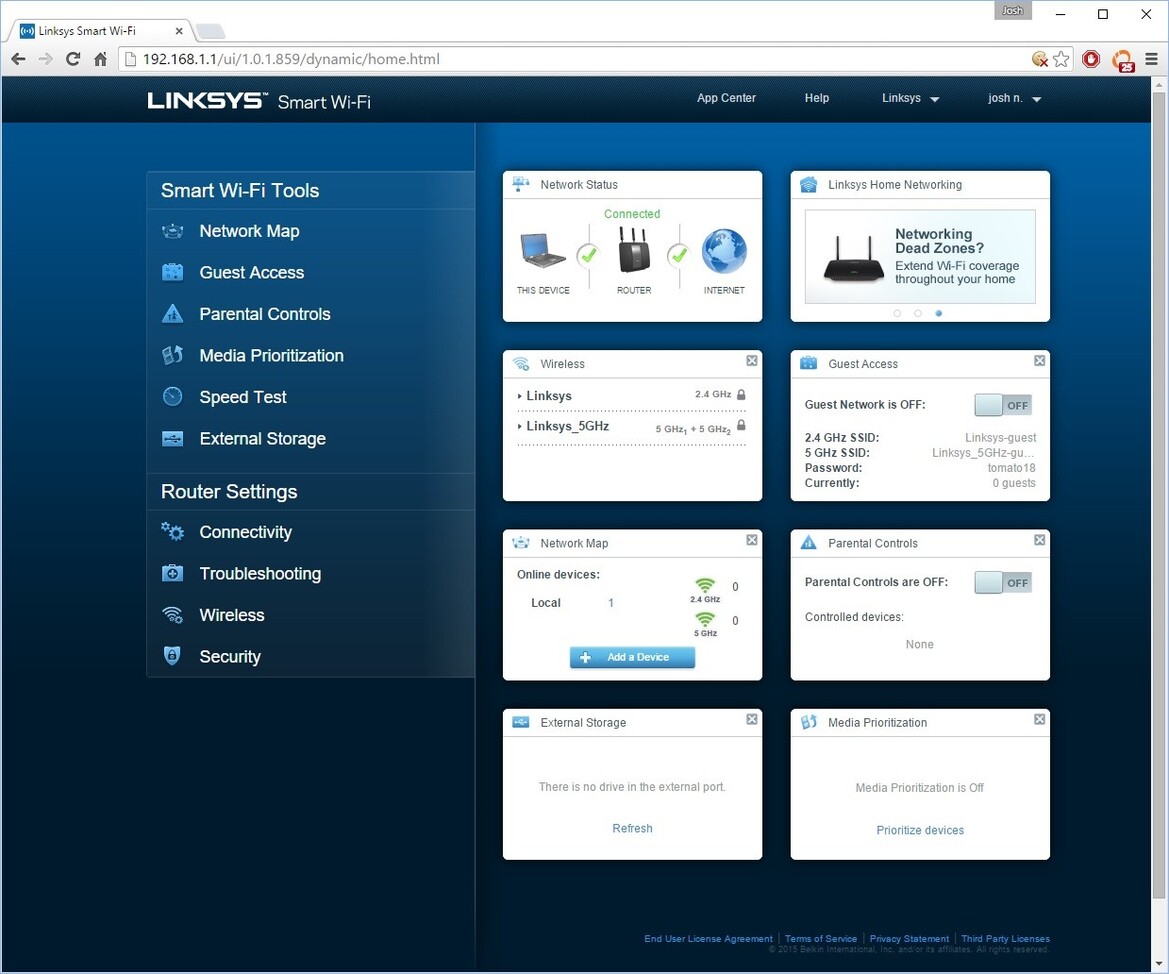Viewport: 1169px width, 974px height.
Task: Click the lock icon beside Linksys 2.4 GHz
Action: click(741, 395)
